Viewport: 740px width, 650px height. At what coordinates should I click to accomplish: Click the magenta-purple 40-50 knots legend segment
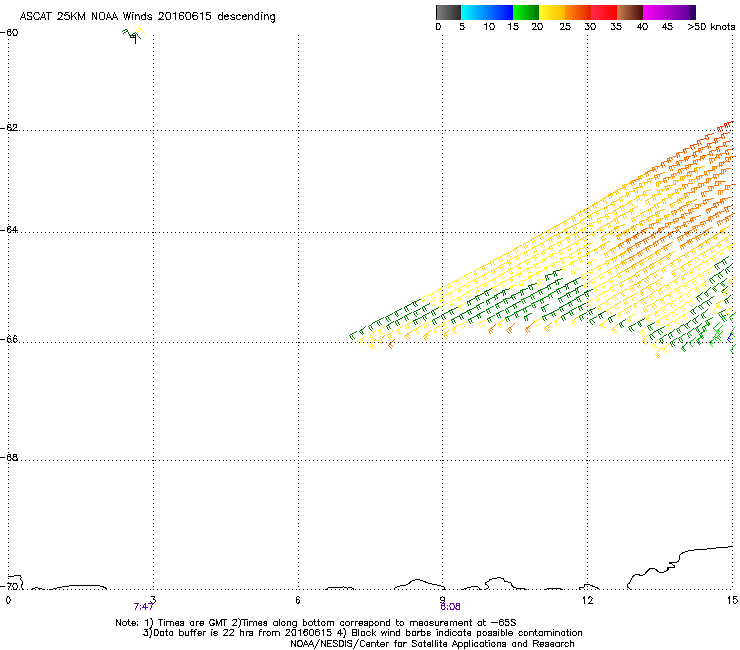(669, 12)
